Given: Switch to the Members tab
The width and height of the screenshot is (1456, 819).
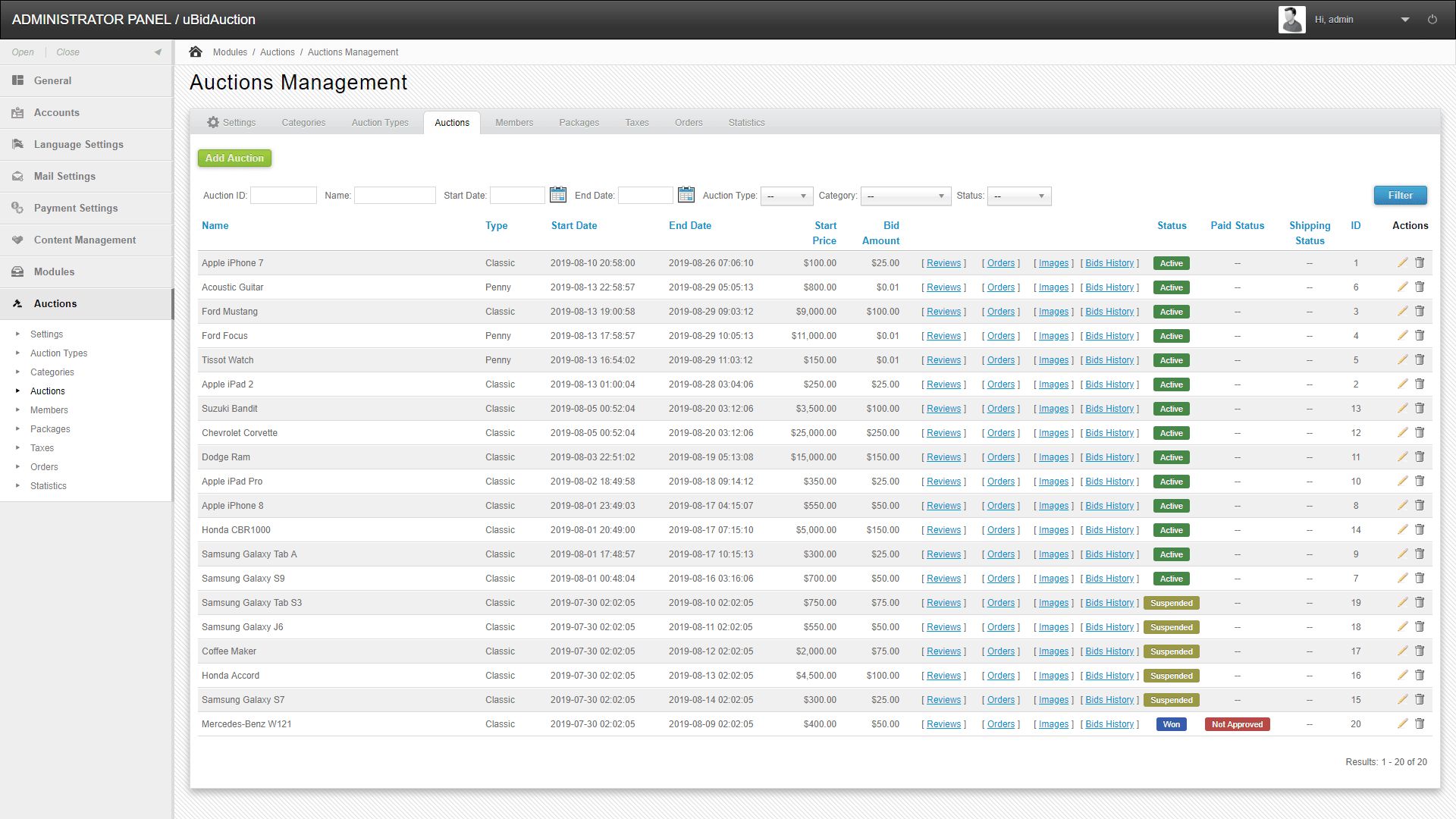Looking at the screenshot, I should coord(514,122).
